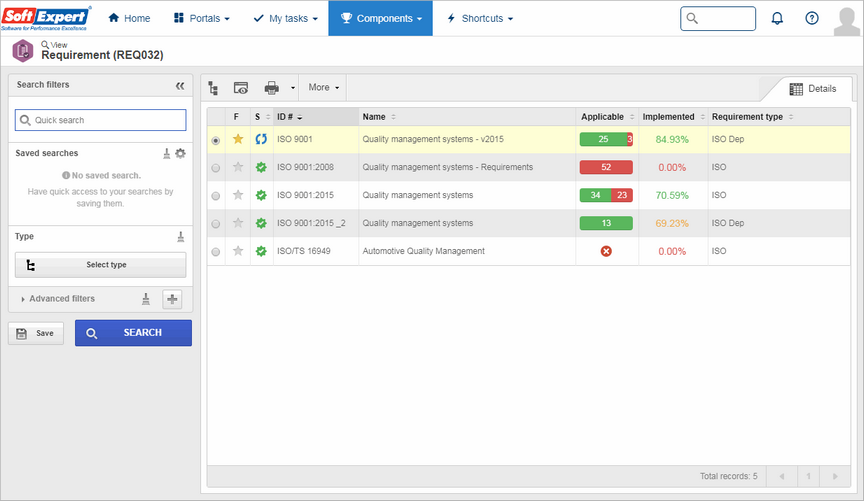Open the My tasks dropdown menu
This screenshot has height=501, width=864.
pyautogui.click(x=285, y=18)
